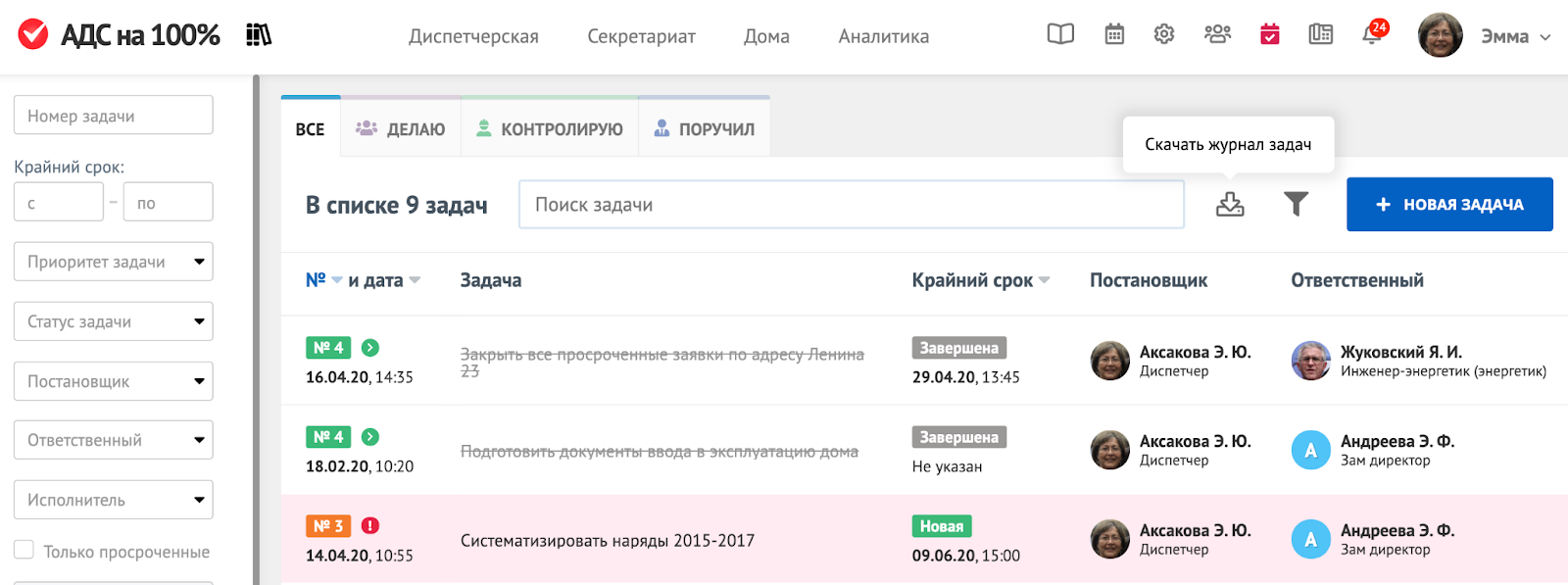Click Андреева avatar in Систематизировать наряды row

[x=1311, y=539]
